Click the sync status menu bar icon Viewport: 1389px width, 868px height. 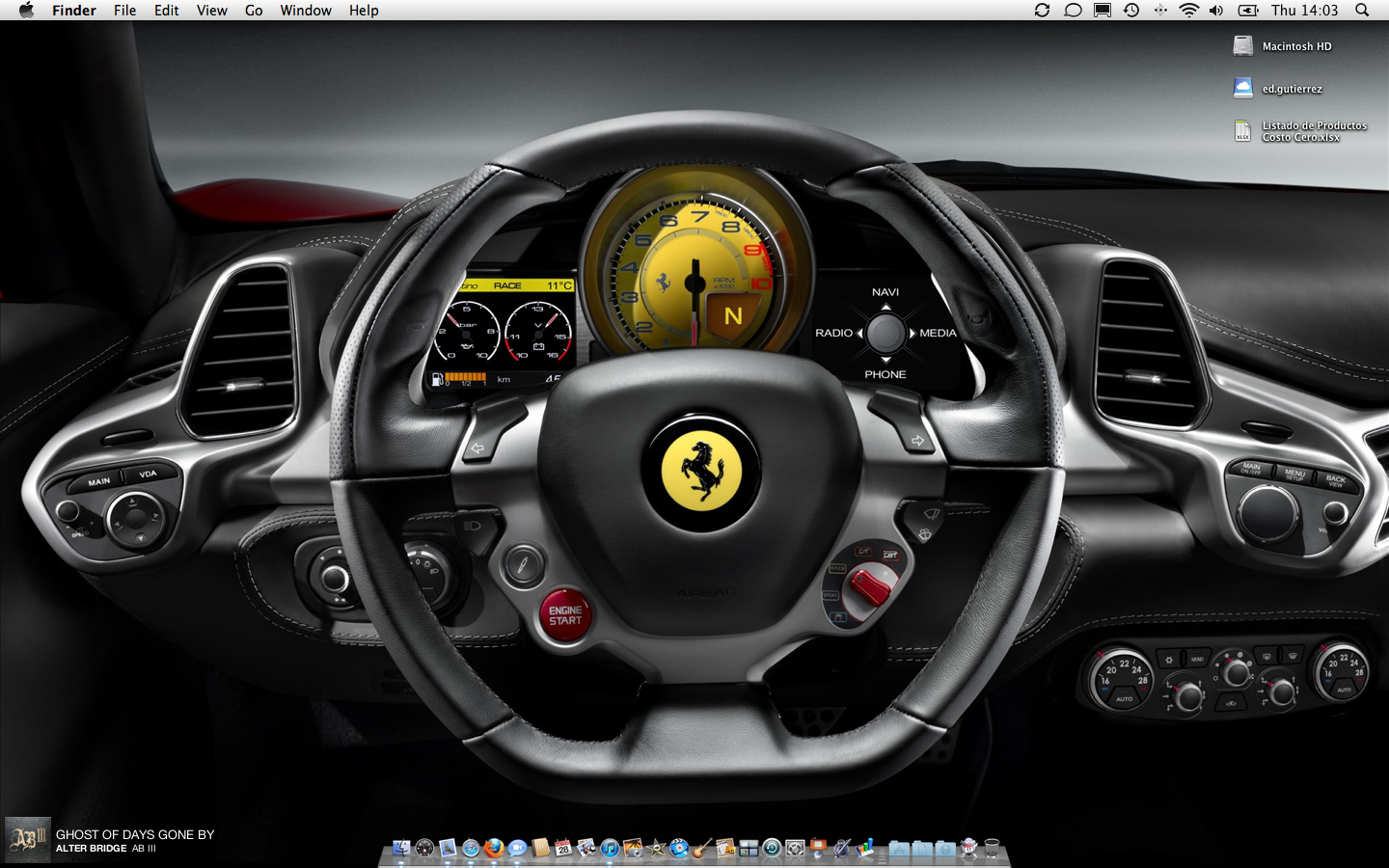click(x=1042, y=10)
